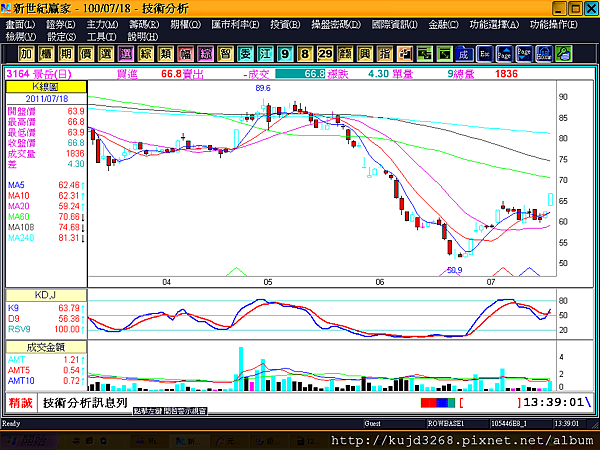
Task: Open the 主力(M) menu
Action: pyautogui.click(x=102, y=24)
